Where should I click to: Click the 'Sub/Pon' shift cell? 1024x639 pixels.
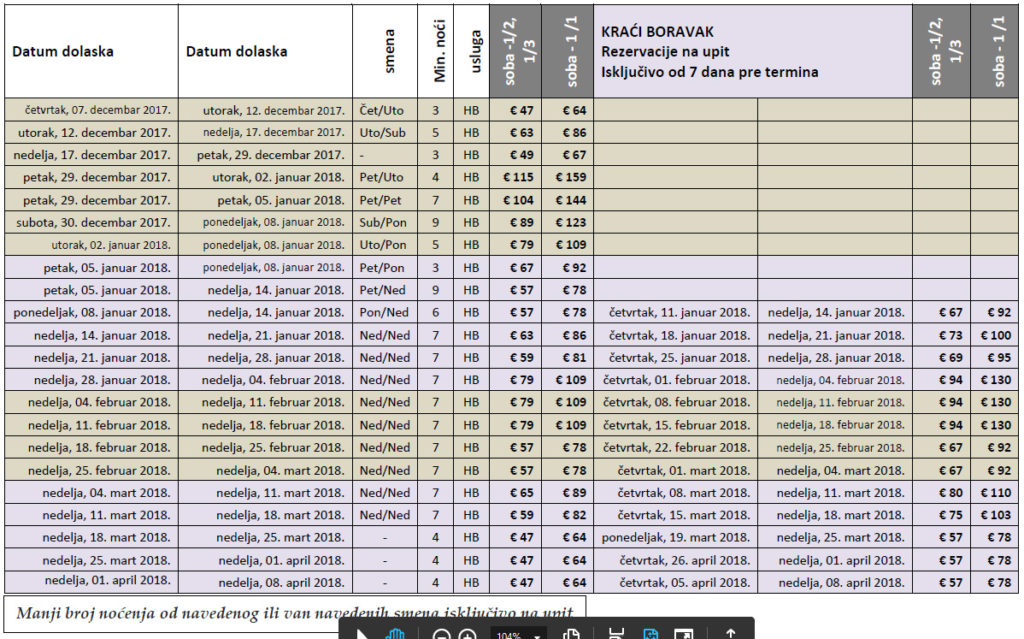coord(383,222)
